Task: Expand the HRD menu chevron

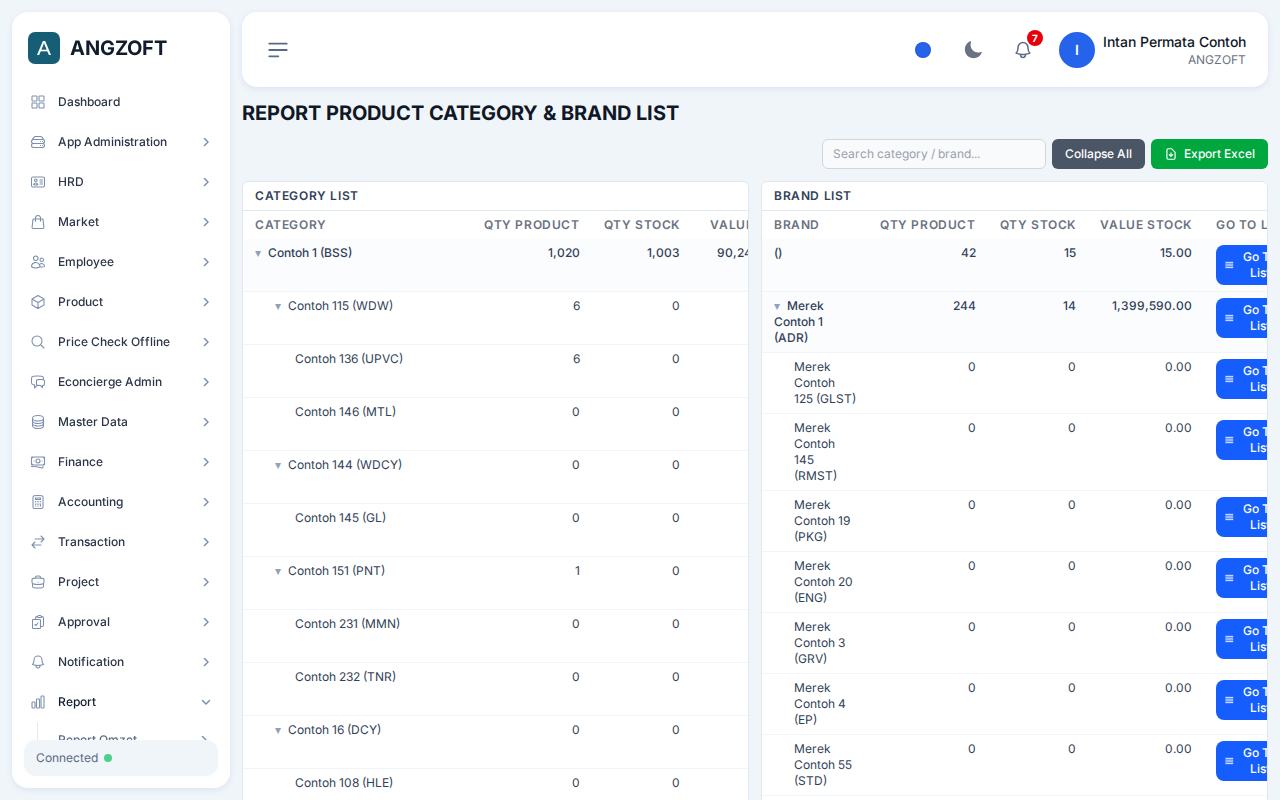Action: (206, 182)
